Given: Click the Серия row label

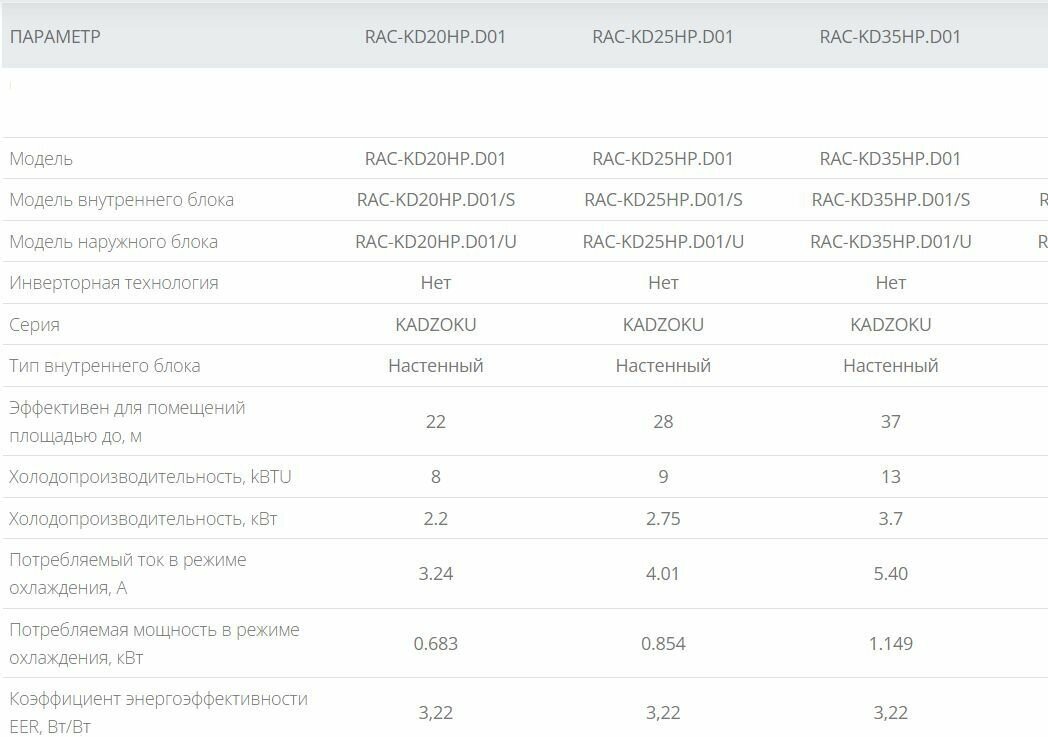Looking at the screenshot, I should point(35,325).
